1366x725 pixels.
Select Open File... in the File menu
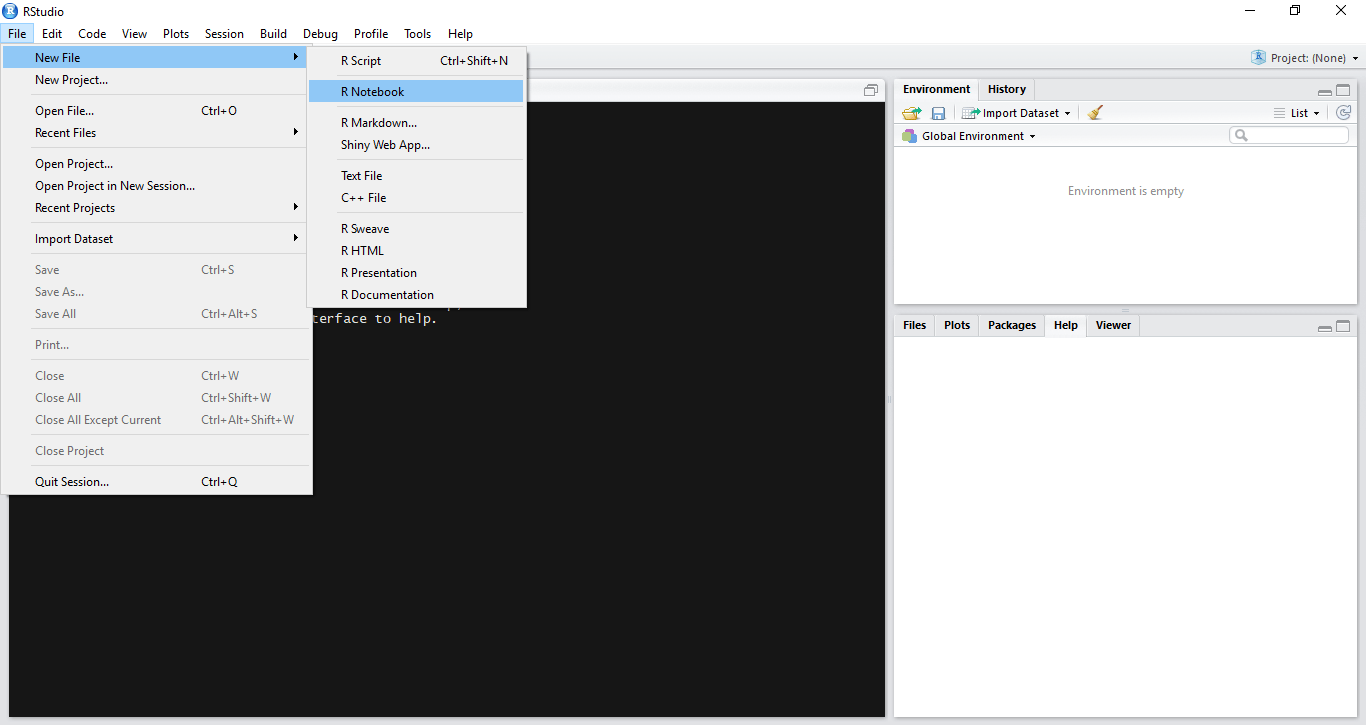point(157,111)
